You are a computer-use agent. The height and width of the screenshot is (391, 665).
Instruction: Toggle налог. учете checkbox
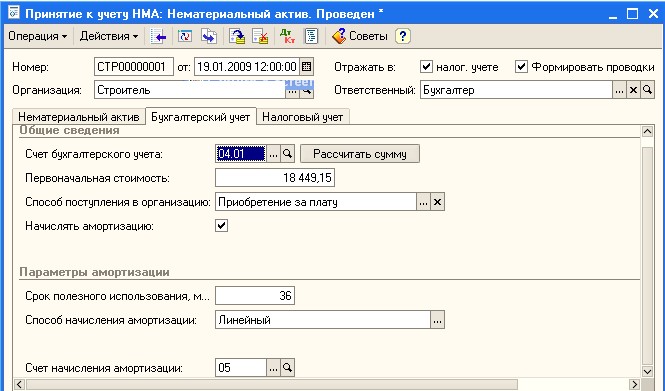click(426, 67)
